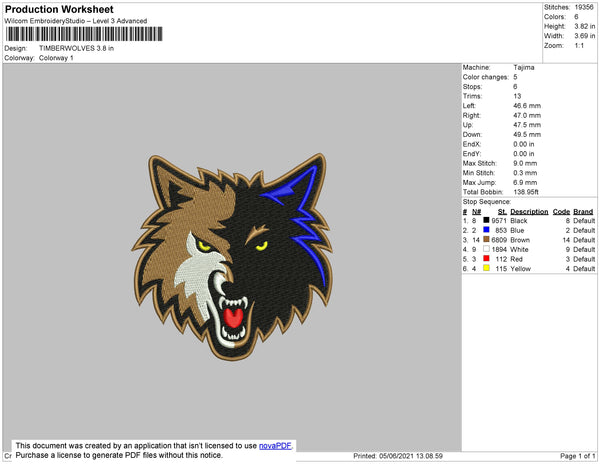
Task: Select the machine value 'Tajima'
Action: 524,67
